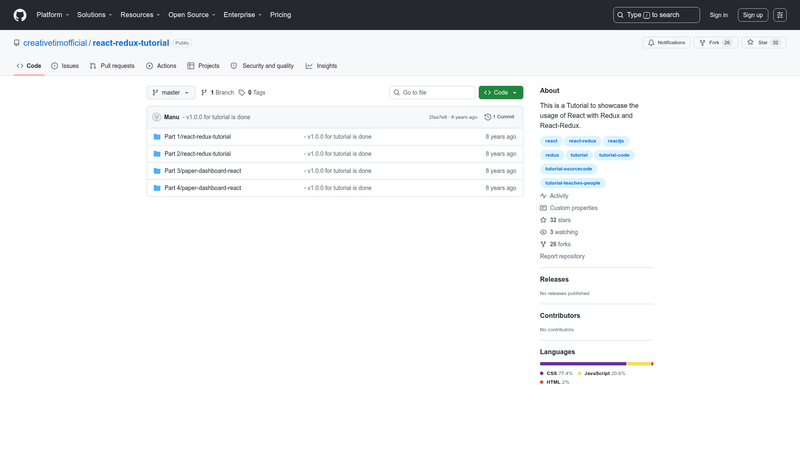Star this repository
The image size is (800, 450).
point(763,43)
